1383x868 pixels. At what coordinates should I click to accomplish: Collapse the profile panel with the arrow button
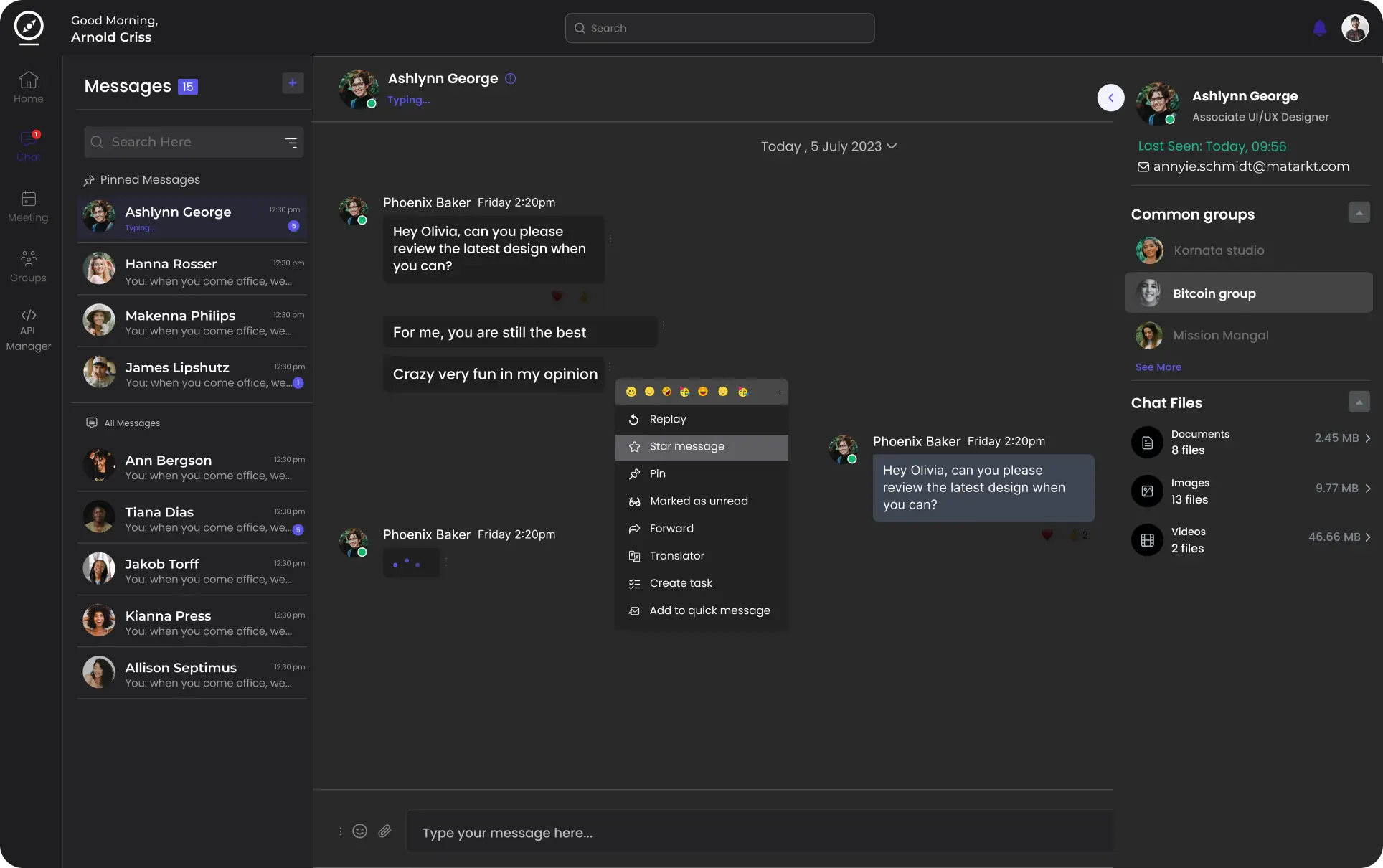click(1110, 98)
